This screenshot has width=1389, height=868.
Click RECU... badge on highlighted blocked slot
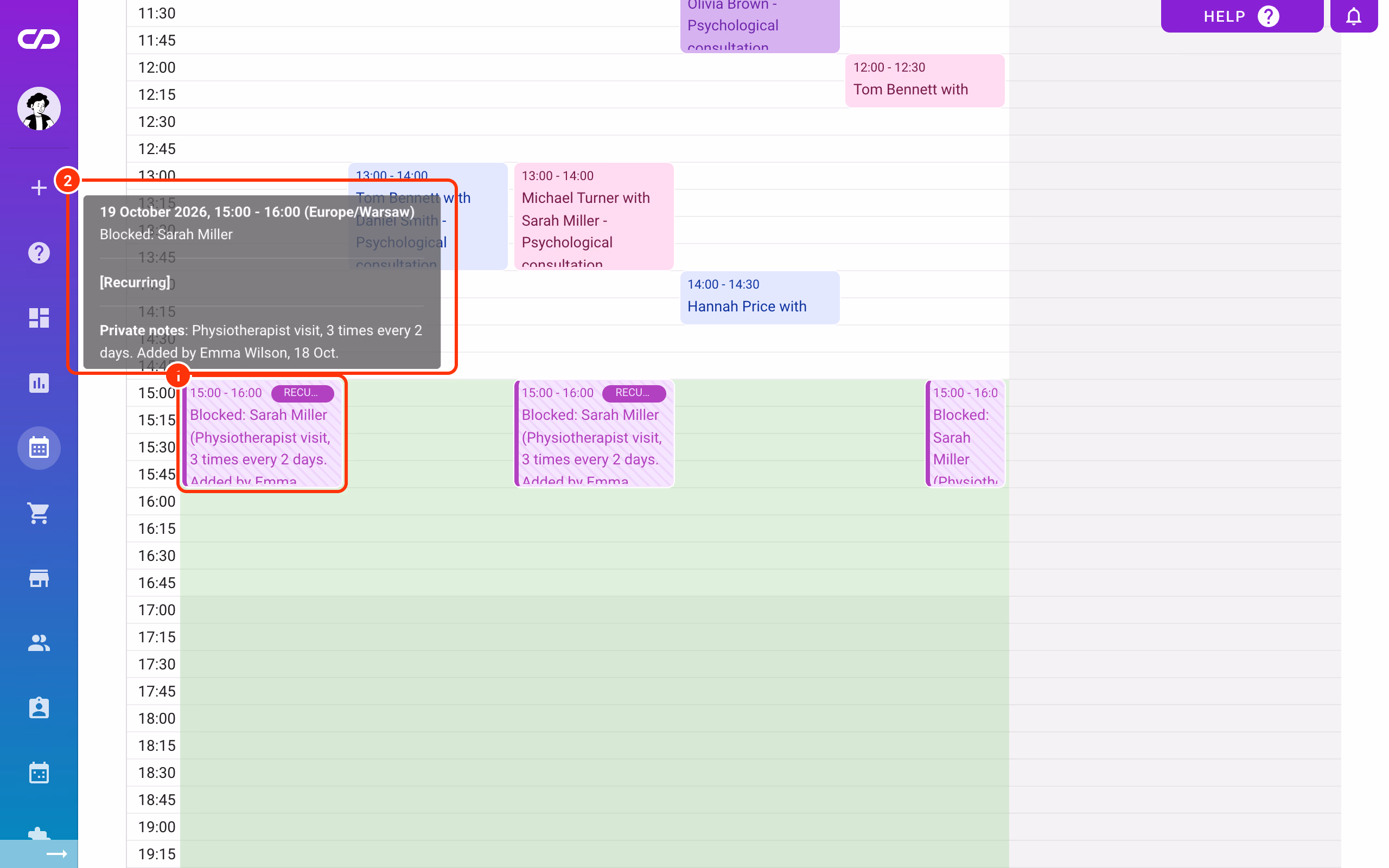(302, 393)
